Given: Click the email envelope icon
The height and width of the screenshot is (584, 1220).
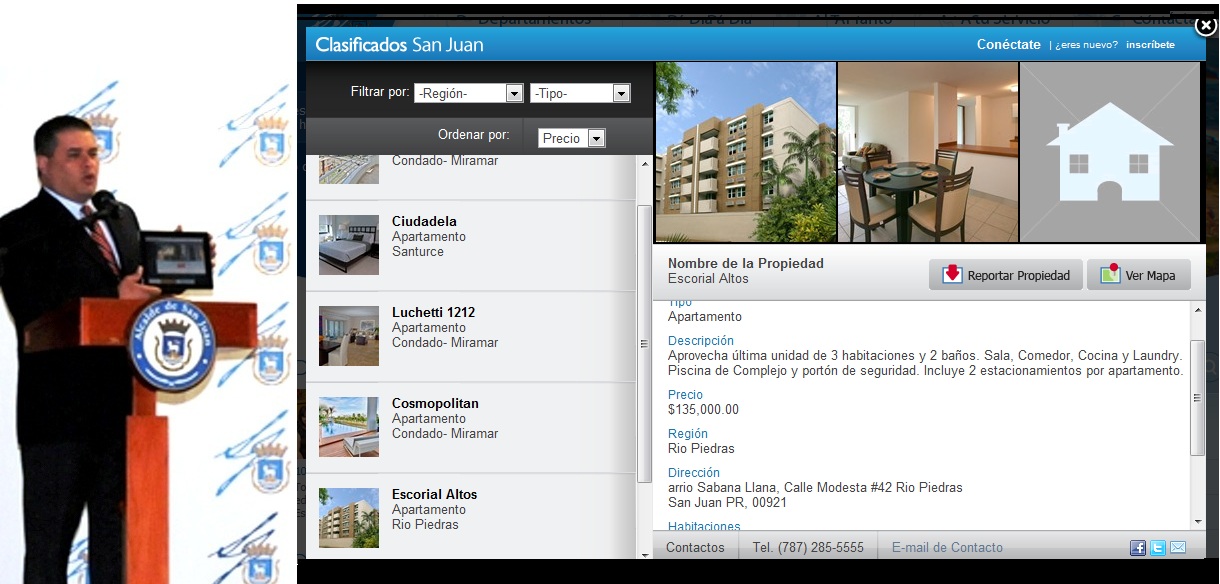Looking at the screenshot, I should pyautogui.click(x=1178, y=547).
